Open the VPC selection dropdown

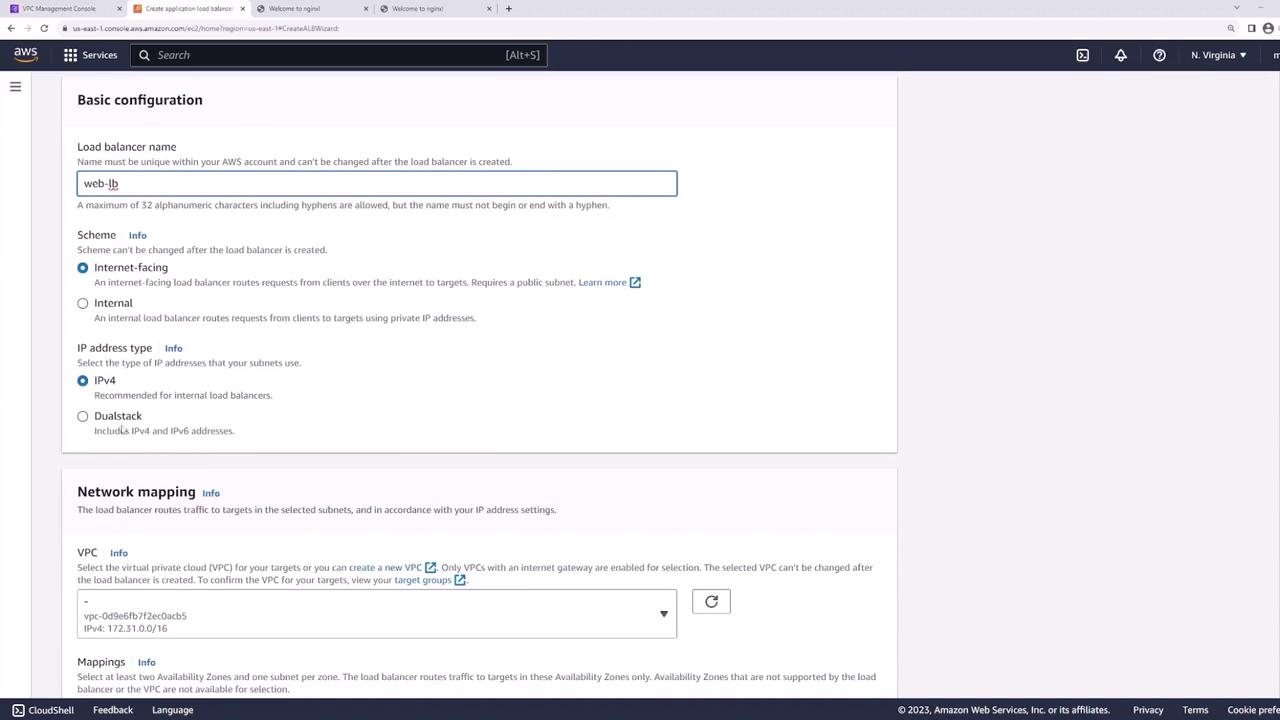pos(377,614)
